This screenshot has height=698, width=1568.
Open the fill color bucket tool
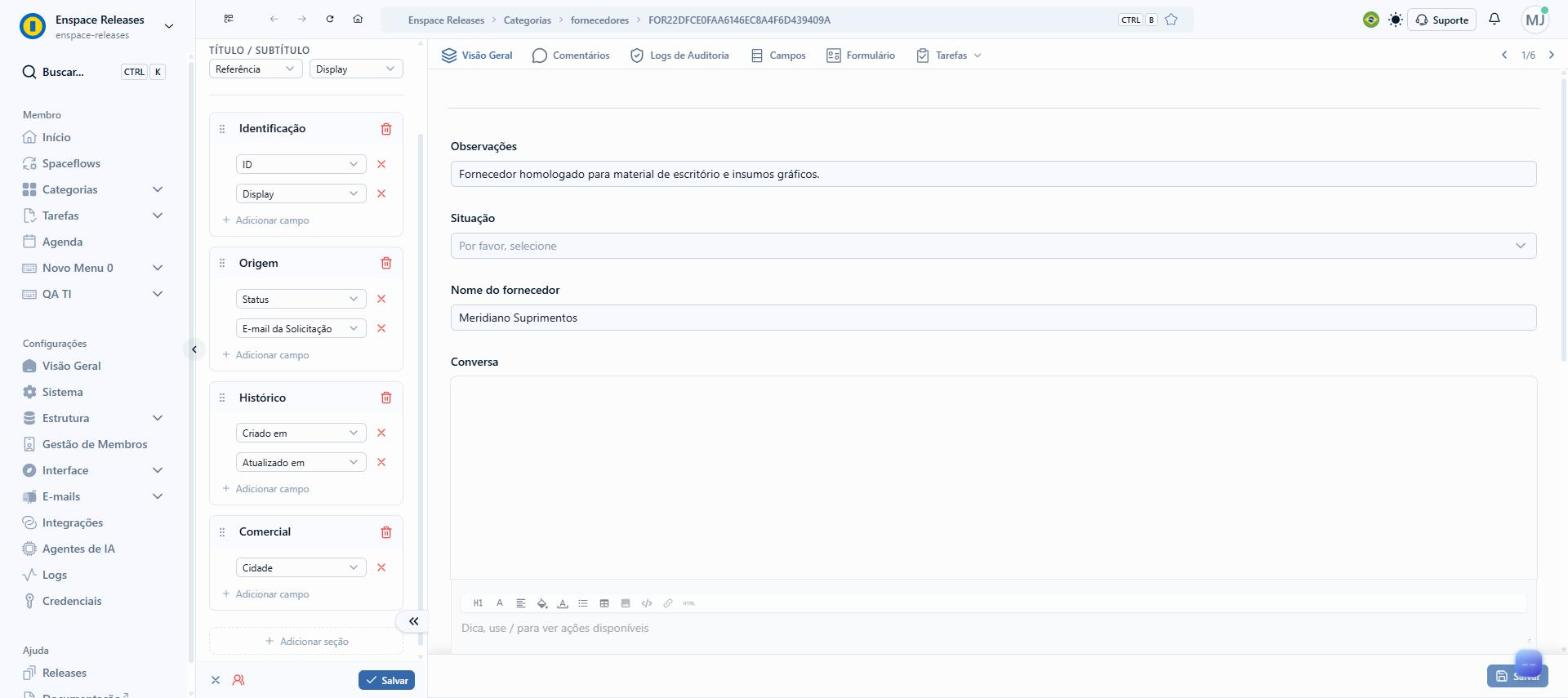click(x=542, y=603)
